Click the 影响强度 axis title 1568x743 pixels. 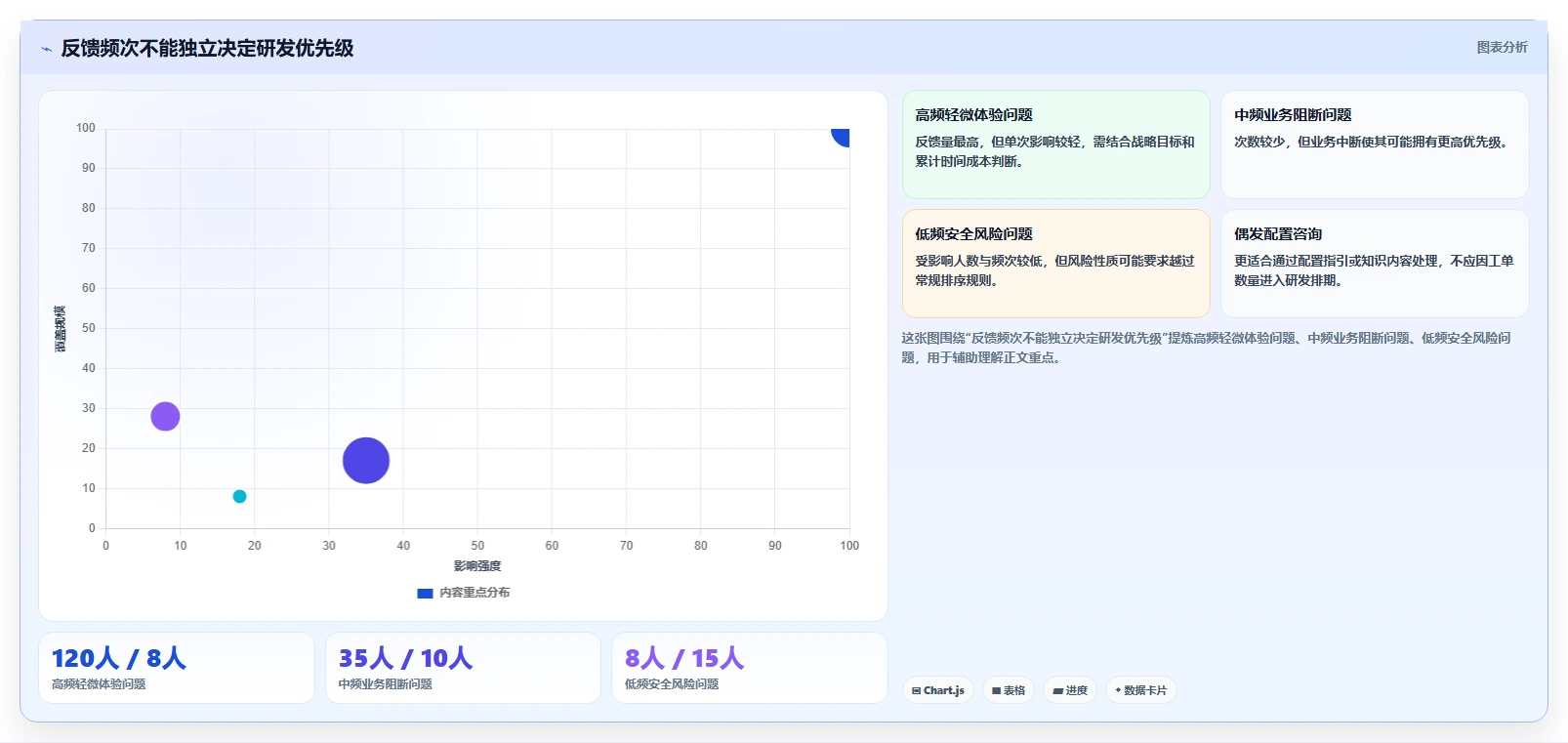477,566
